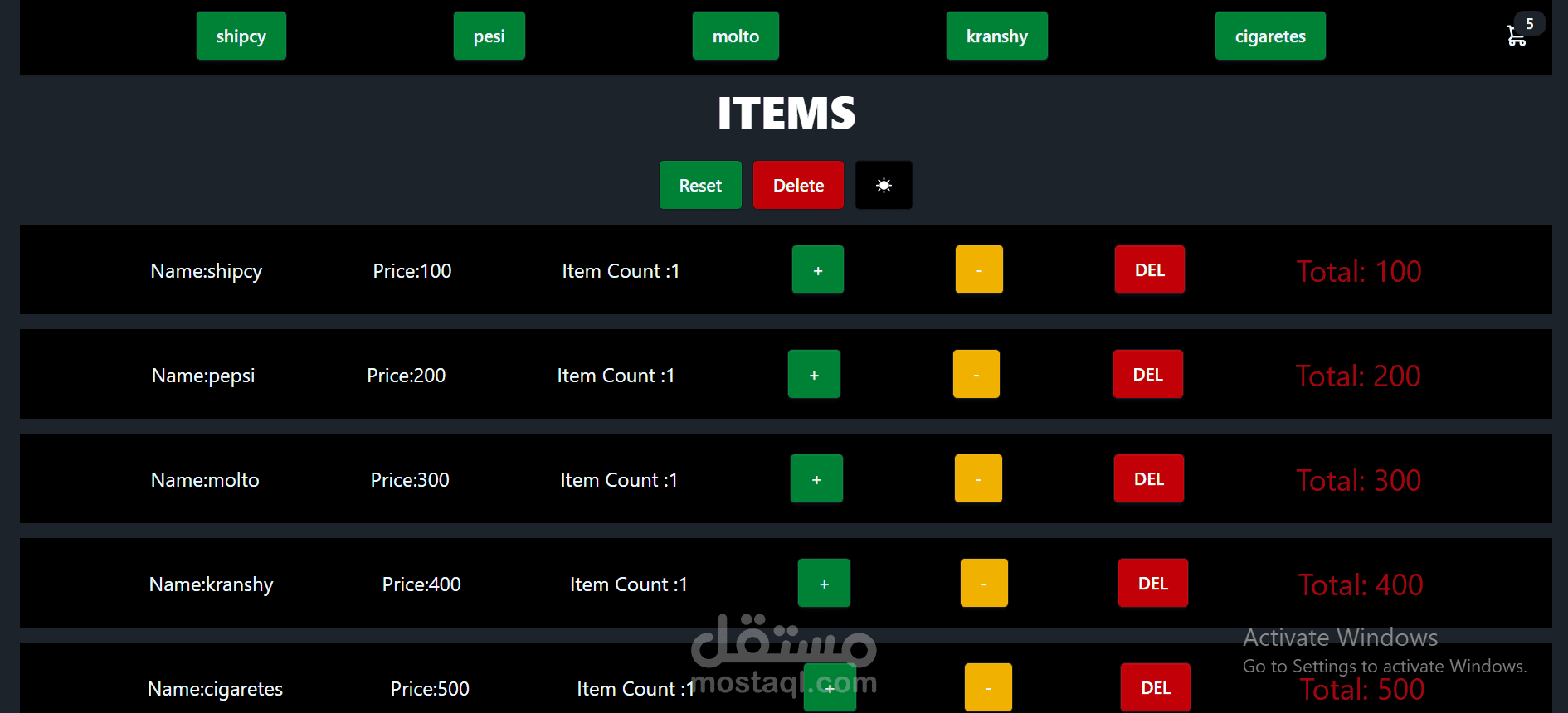This screenshot has width=1568, height=713.
Task: Click Total: 300 text
Action: 1359,480
